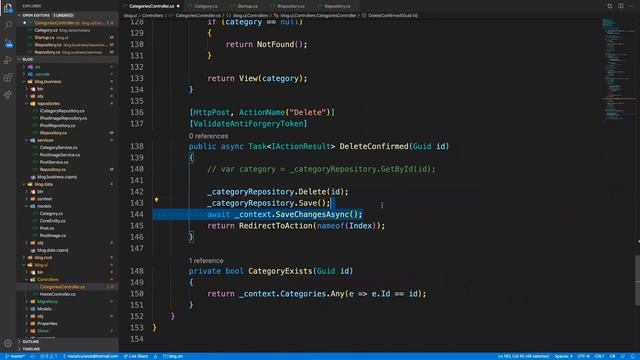This screenshot has height=360, width=640.
Task: Open CoreEntity.cs in the models folder
Action: coord(67,221)
